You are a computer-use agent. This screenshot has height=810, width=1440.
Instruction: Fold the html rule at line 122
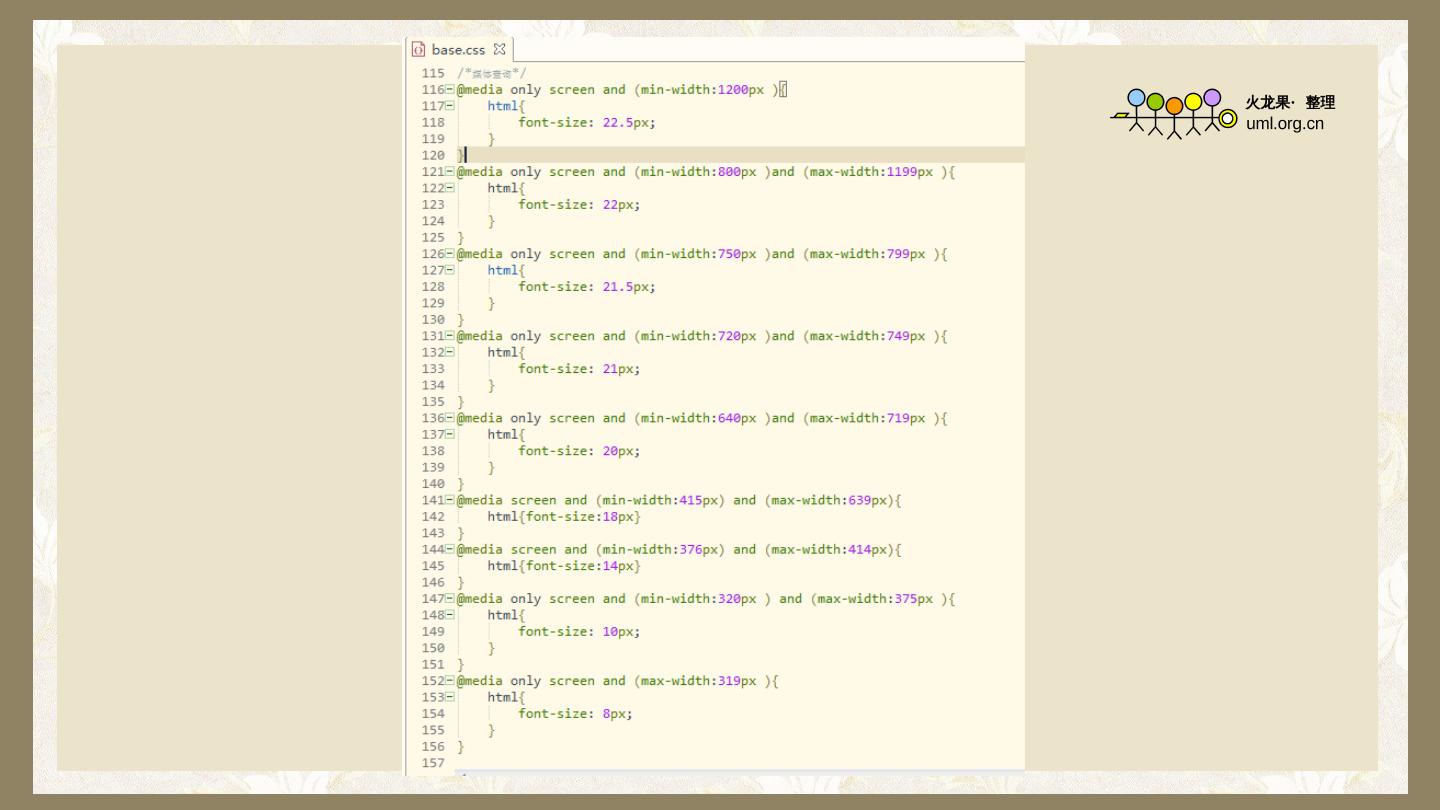450,188
